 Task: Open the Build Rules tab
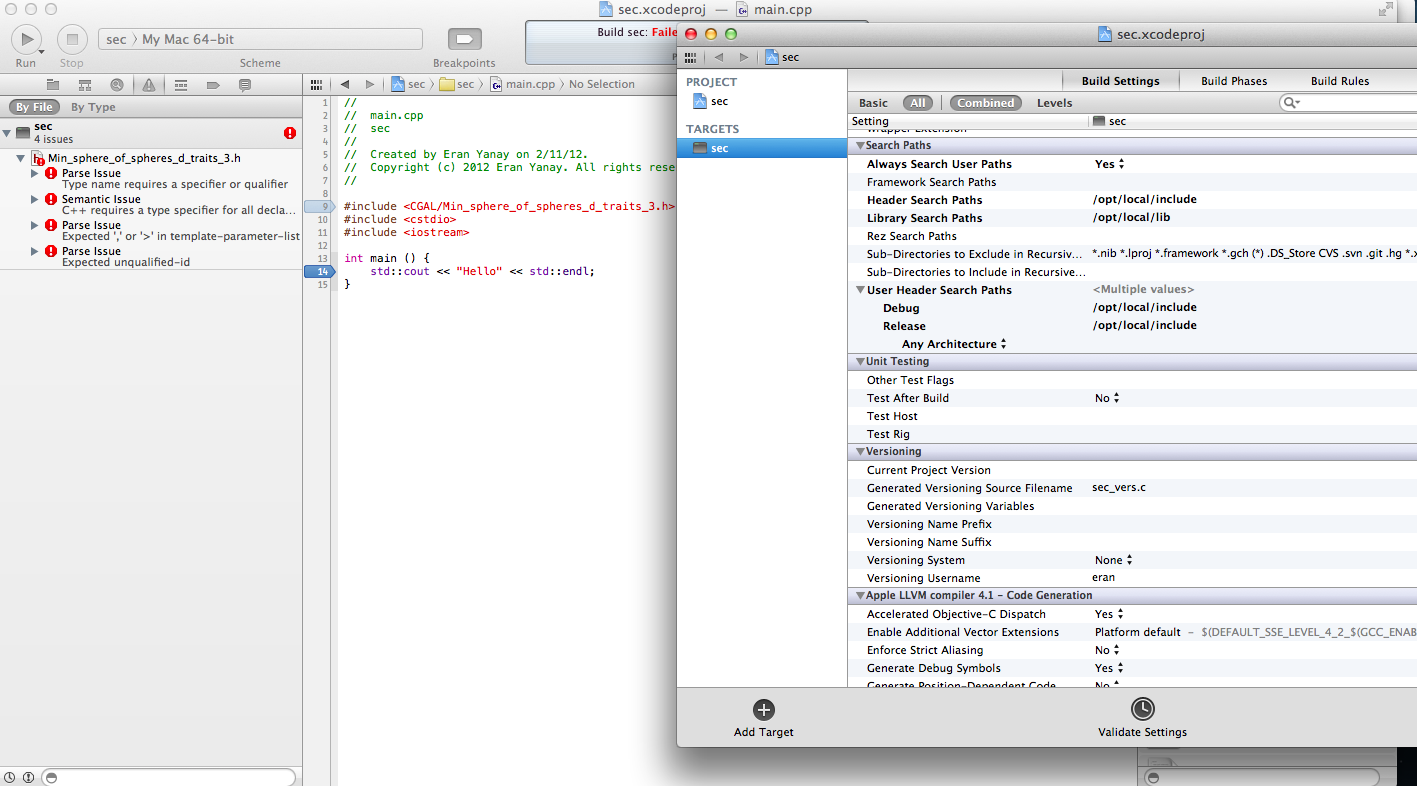click(1340, 81)
